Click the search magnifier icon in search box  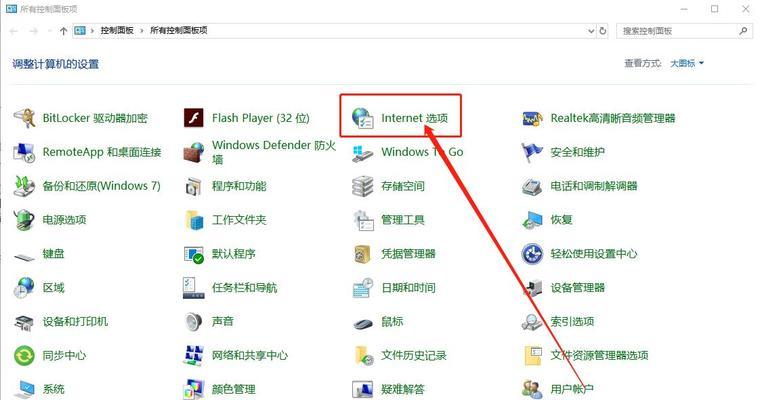743,31
